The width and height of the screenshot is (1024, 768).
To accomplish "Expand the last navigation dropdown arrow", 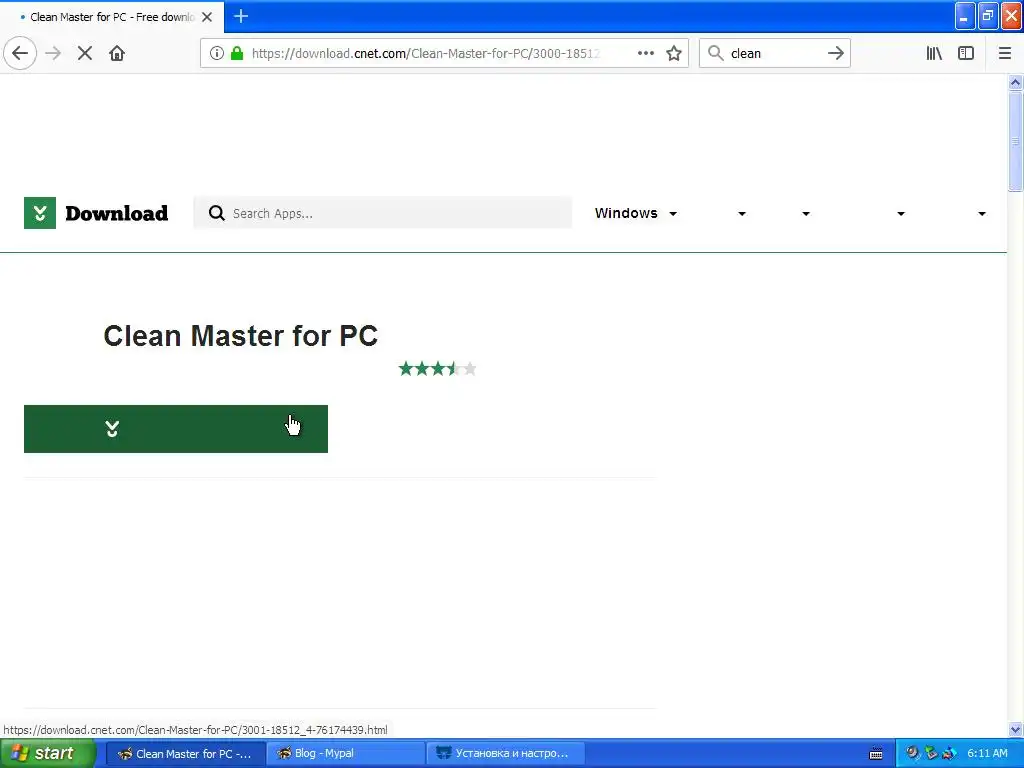I will [982, 214].
